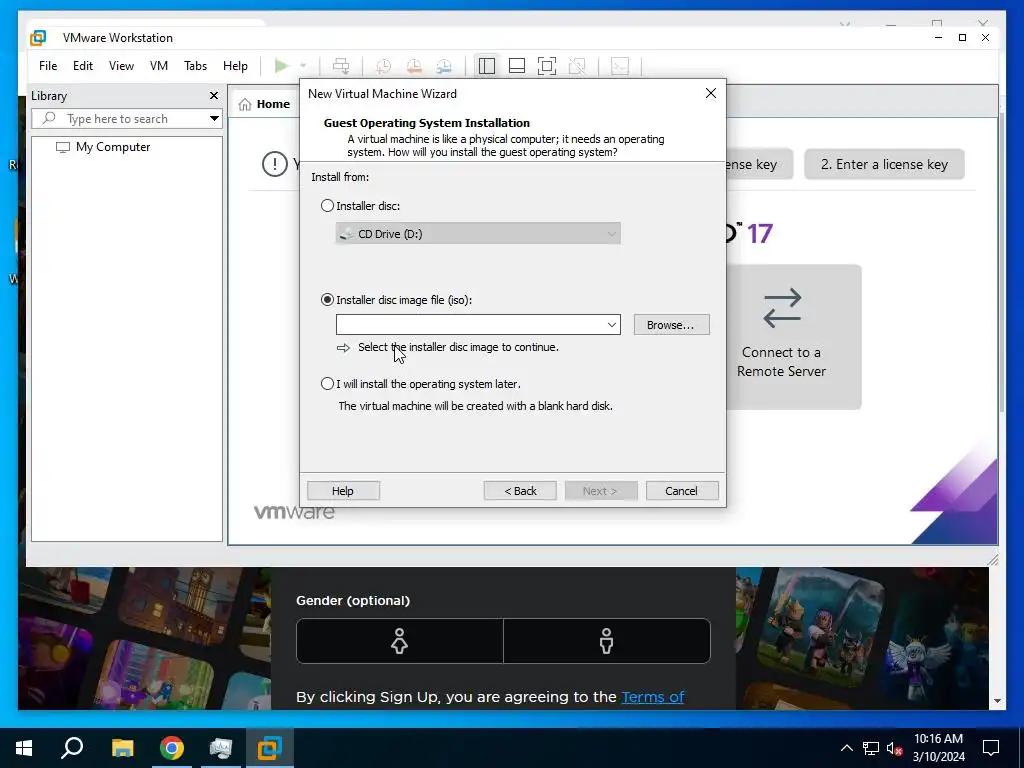Show hidden system tray icons

(846, 748)
